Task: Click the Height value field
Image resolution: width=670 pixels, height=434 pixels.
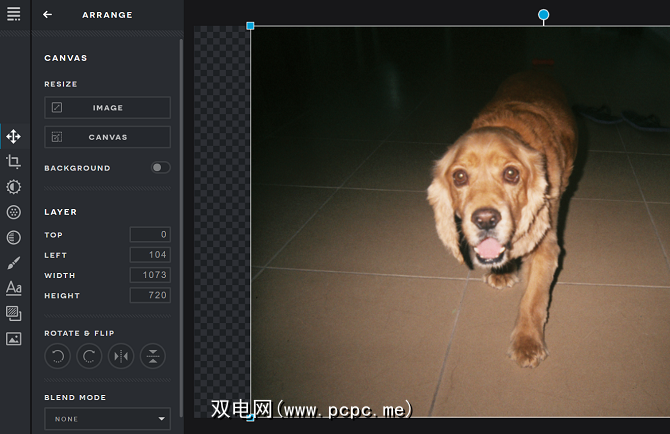Action: pyautogui.click(x=150, y=296)
